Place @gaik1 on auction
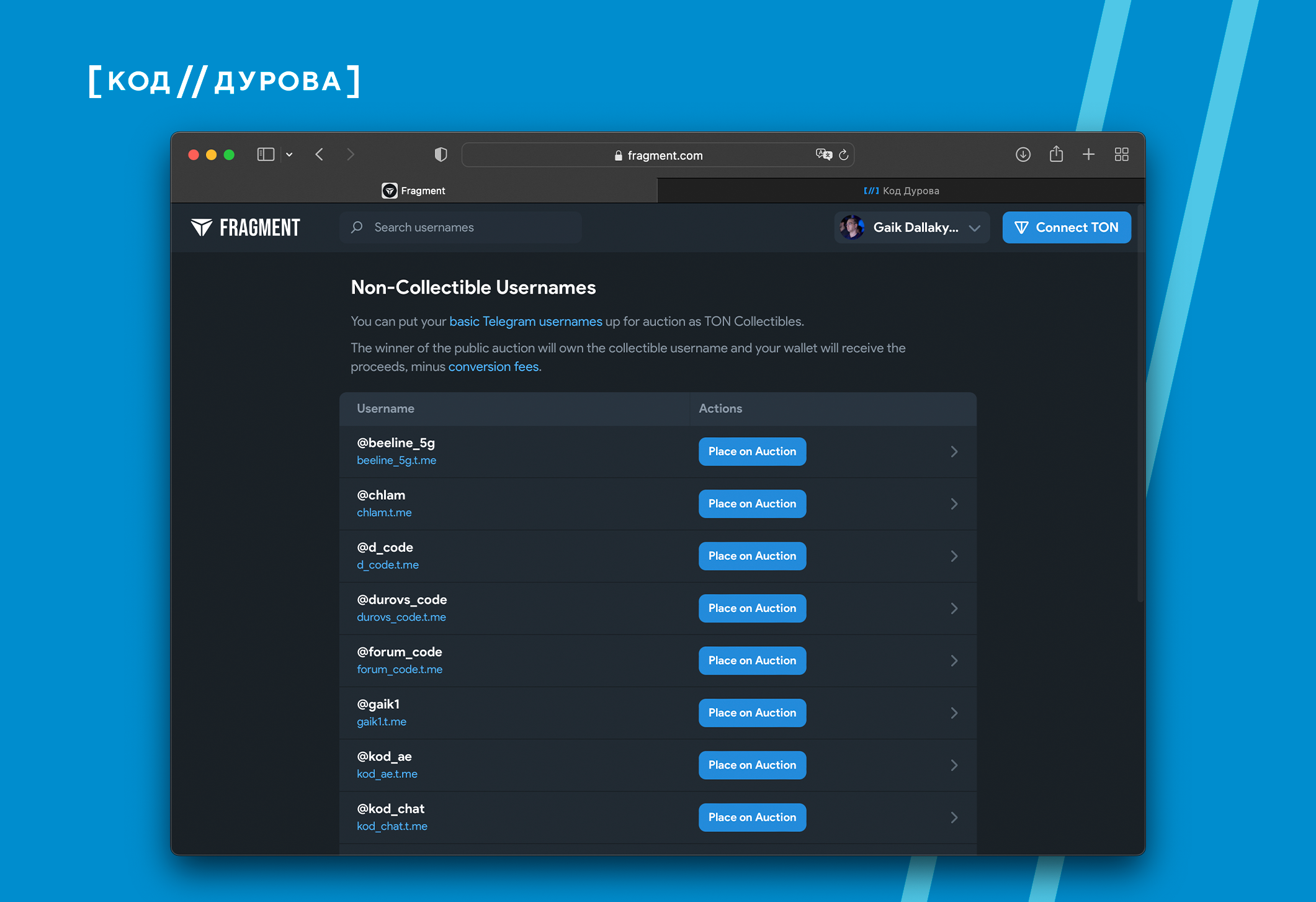Viewport: 1316px width, 902px height. [x=752, y=713]
